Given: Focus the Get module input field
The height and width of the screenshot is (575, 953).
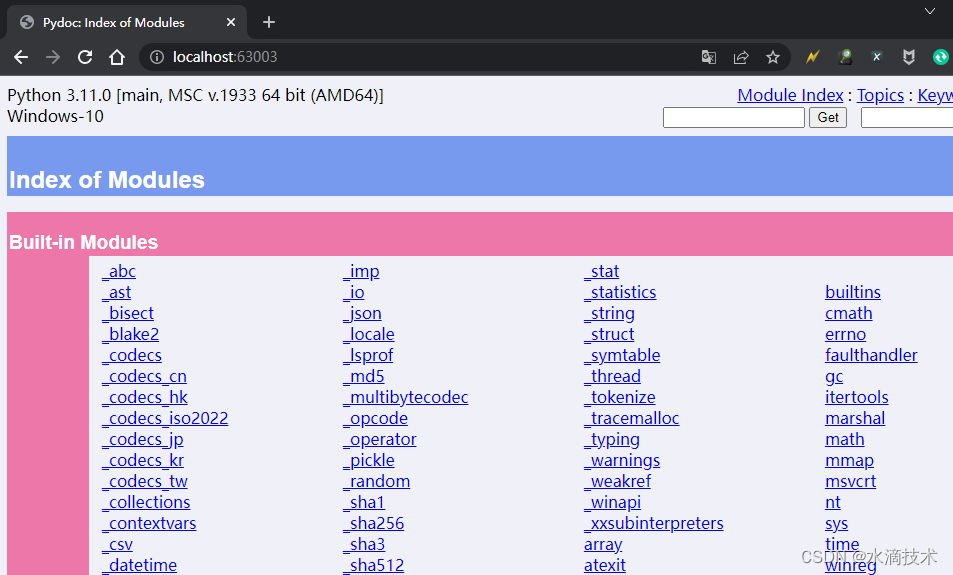Looking at the screenshot, I should click(734, 117).
